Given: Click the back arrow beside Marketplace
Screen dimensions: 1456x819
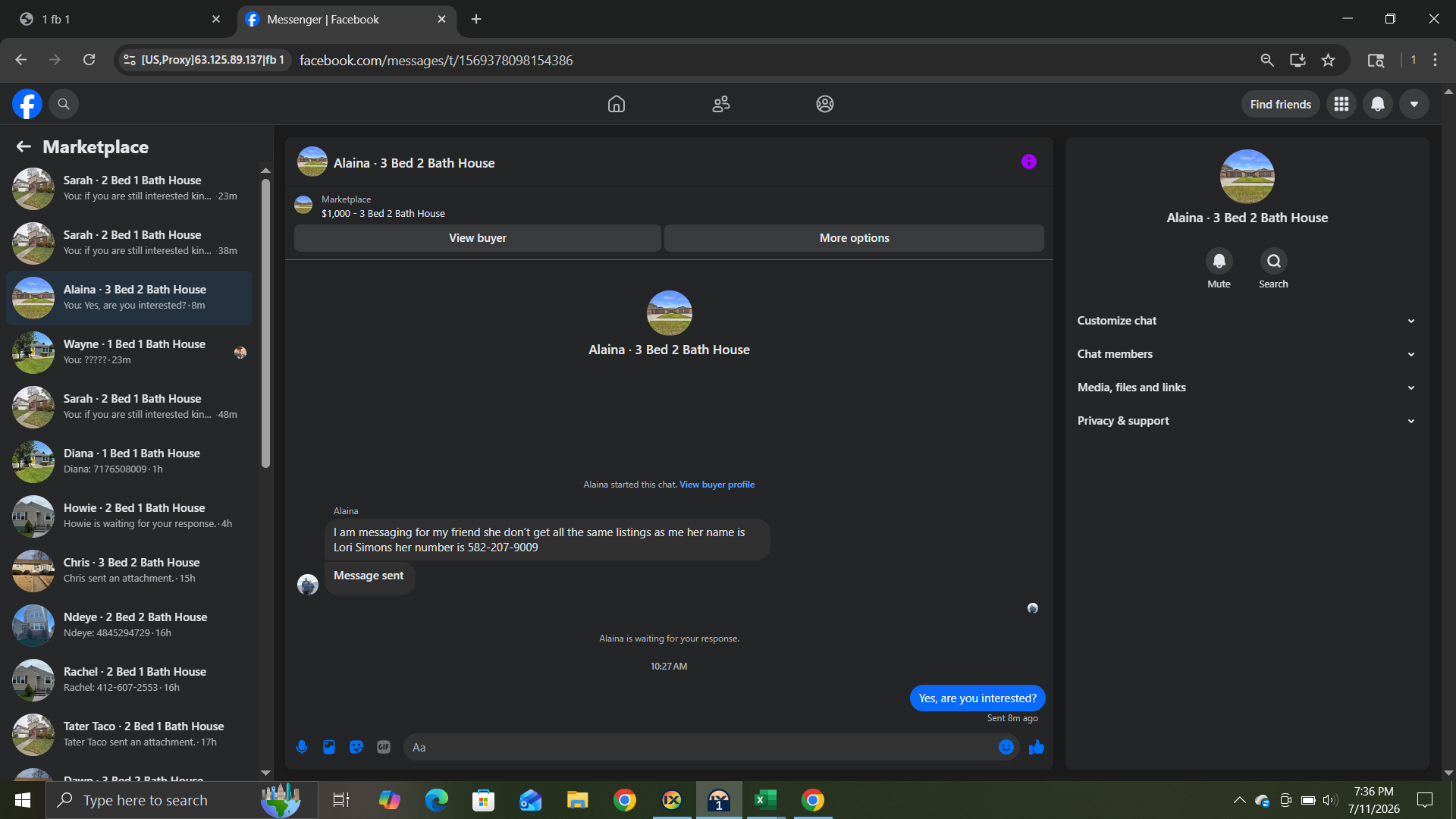Looking at the screenshot, I should pos(24,146).
